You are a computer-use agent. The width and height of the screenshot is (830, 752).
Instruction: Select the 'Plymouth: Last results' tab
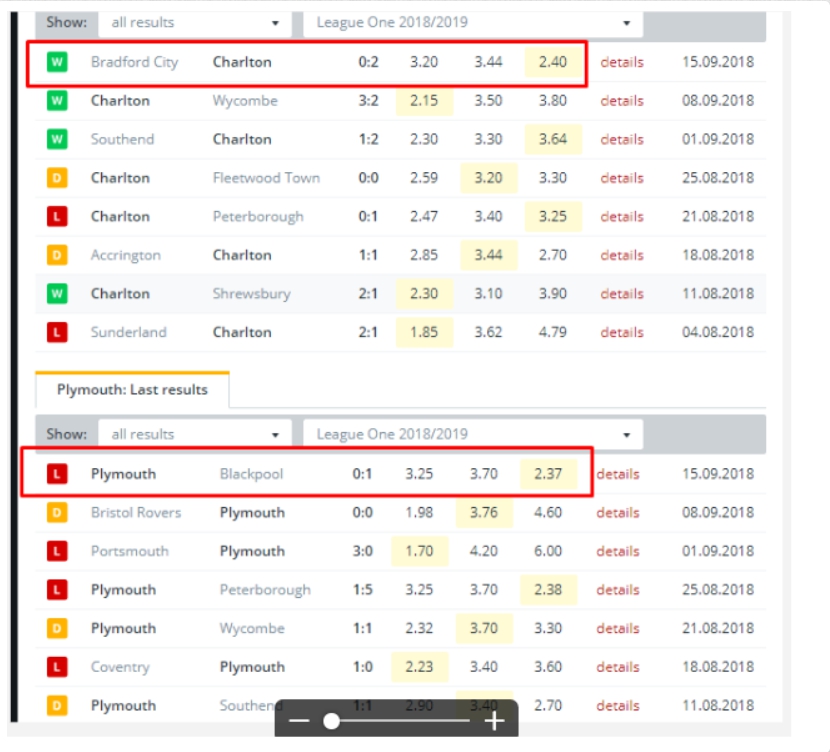click(132, 390)
